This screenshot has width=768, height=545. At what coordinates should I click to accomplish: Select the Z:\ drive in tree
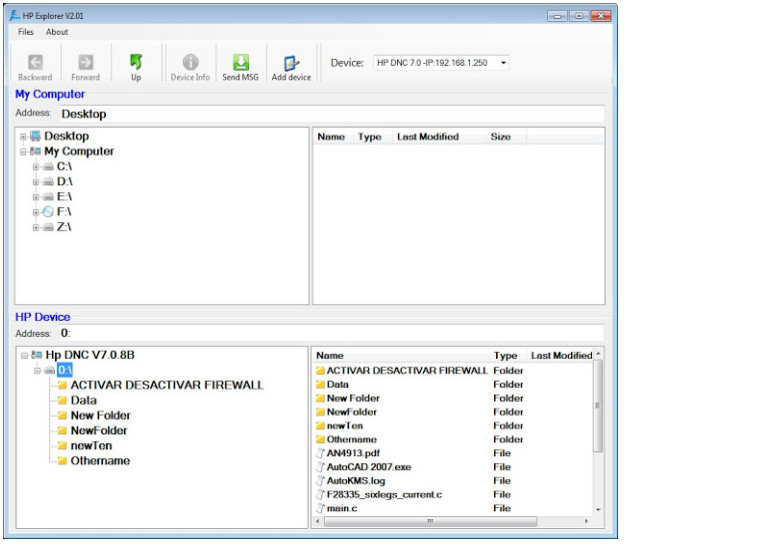[64, 227]
